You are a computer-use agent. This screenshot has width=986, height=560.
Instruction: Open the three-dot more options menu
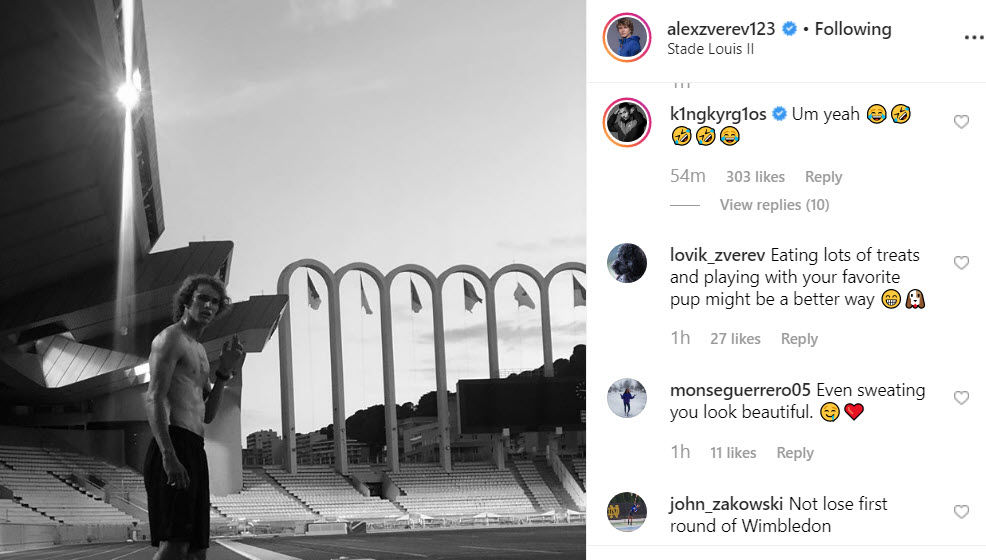(973, 38)
